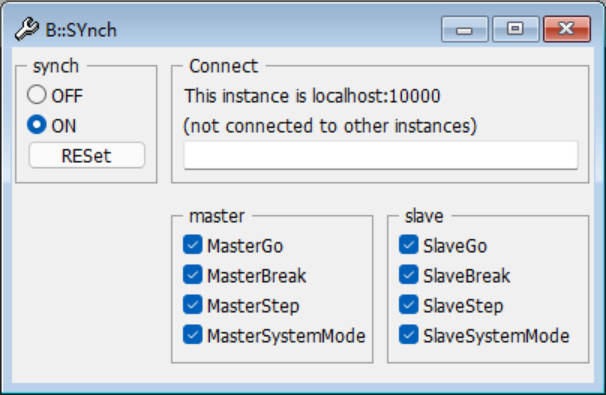Click the 'master' group label
The height and width of the screenshot is (395, 606).
pos(217,216)
